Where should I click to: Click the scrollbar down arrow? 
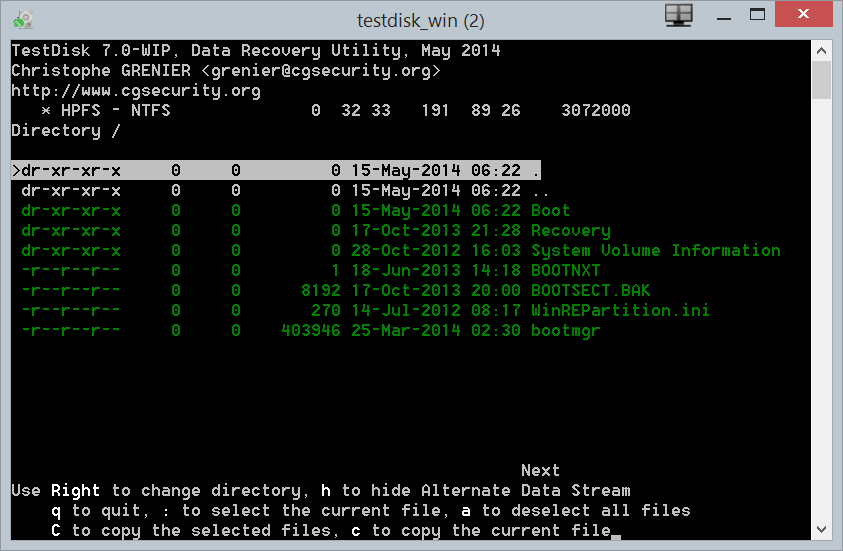tap(821, 530)
